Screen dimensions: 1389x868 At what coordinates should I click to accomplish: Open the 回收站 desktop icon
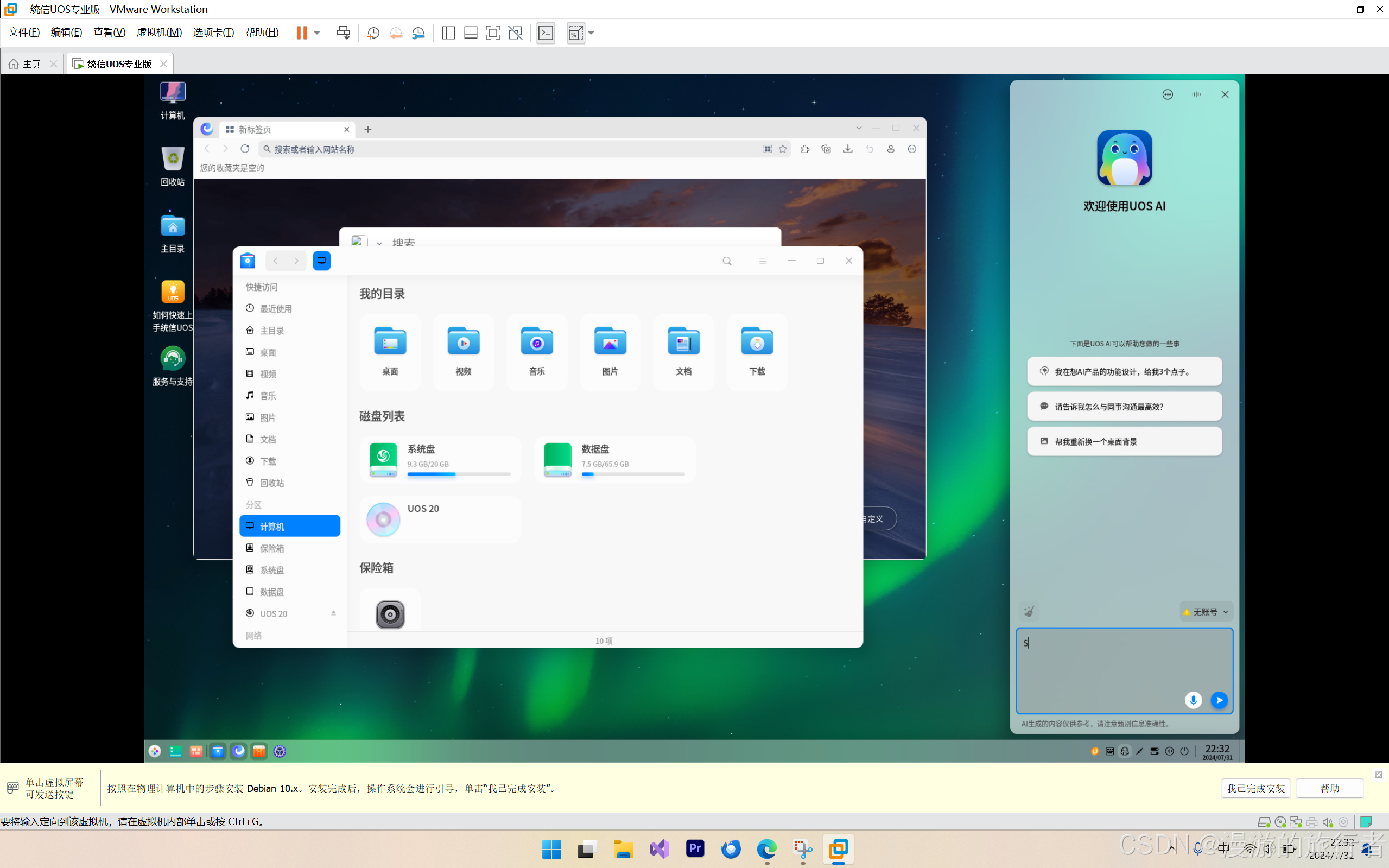coord(173,167)
